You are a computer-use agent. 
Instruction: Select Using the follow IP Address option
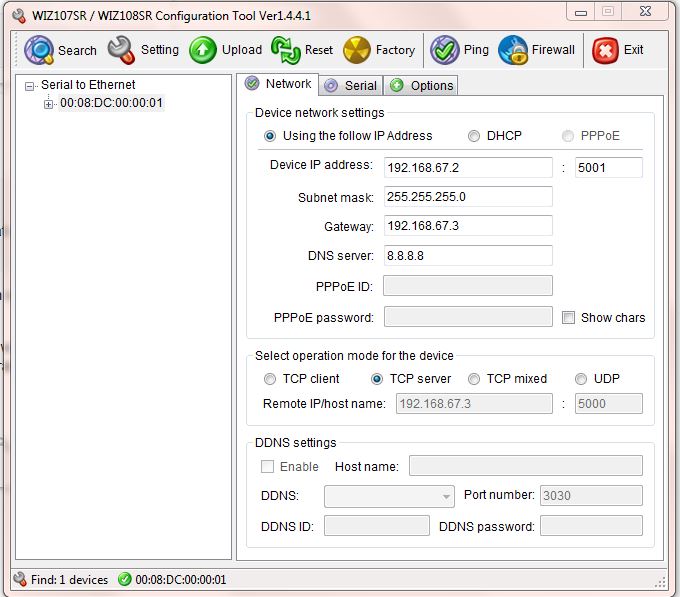click(x=270, y=136)
